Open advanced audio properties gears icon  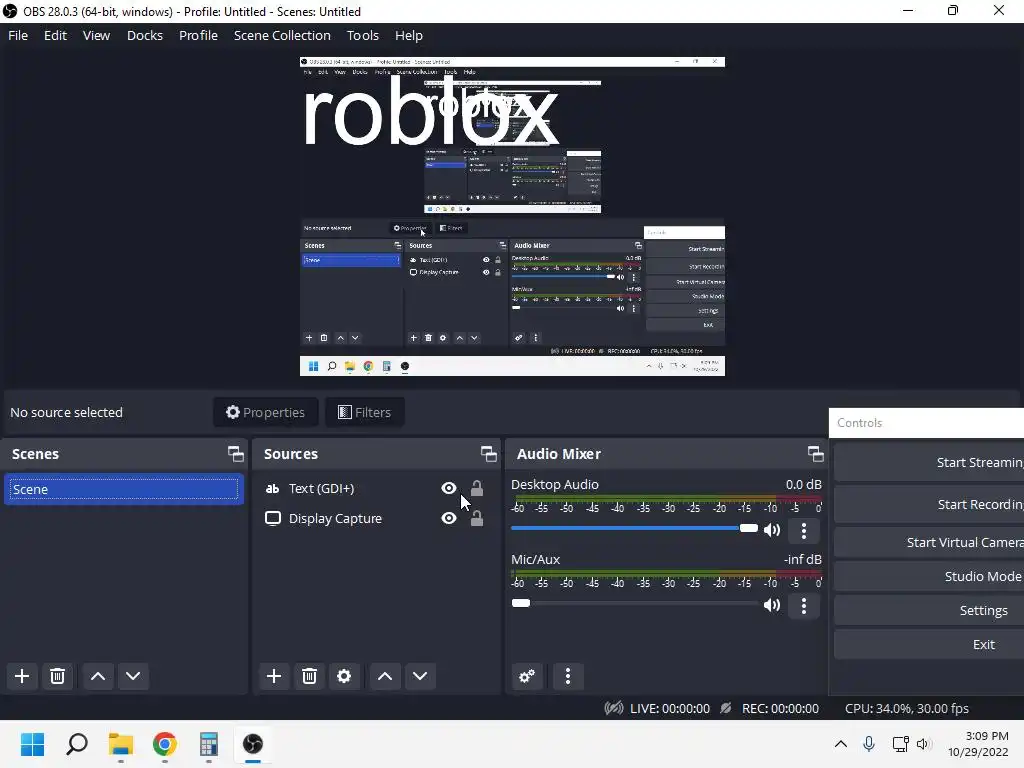tap(527, 676)
